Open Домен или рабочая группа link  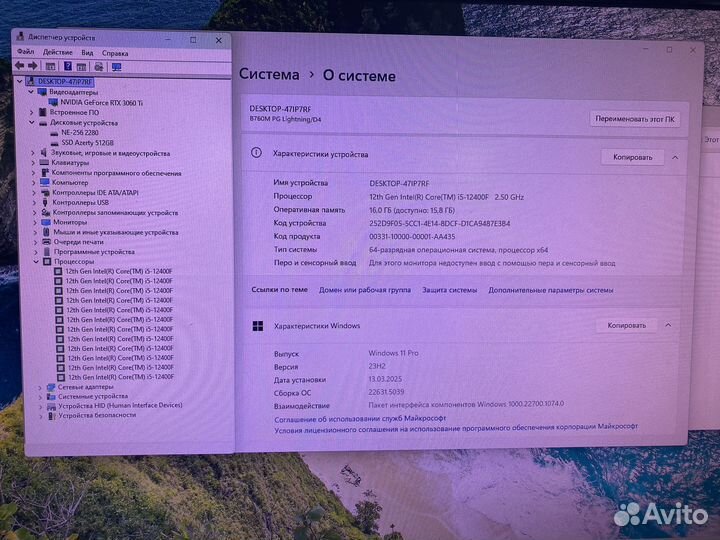pyautogui.click(x=365, y=290)
